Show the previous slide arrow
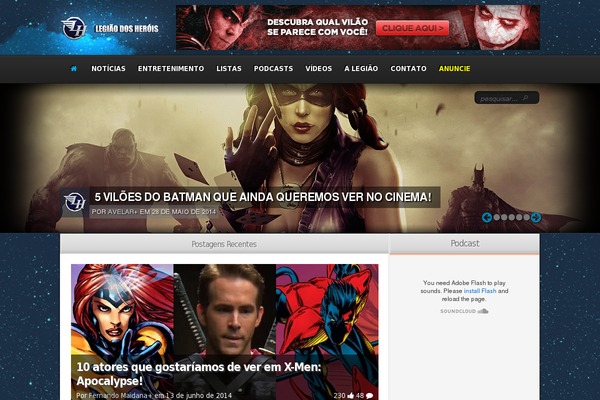 click(486, 217)
